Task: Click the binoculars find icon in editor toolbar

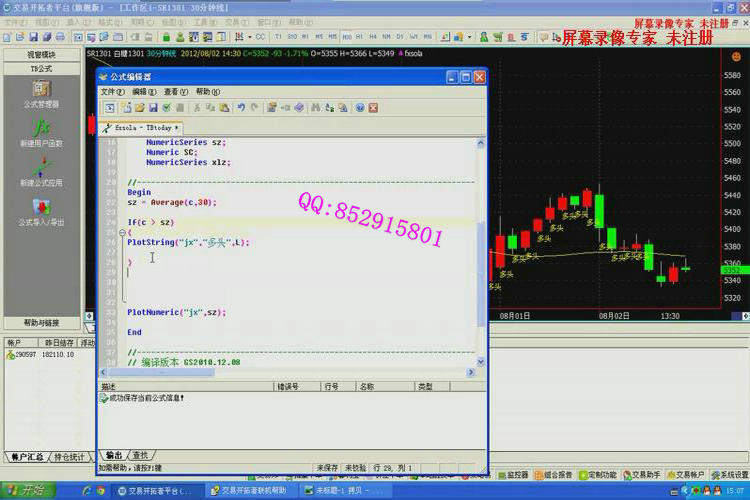Action: tap(315, 107)
